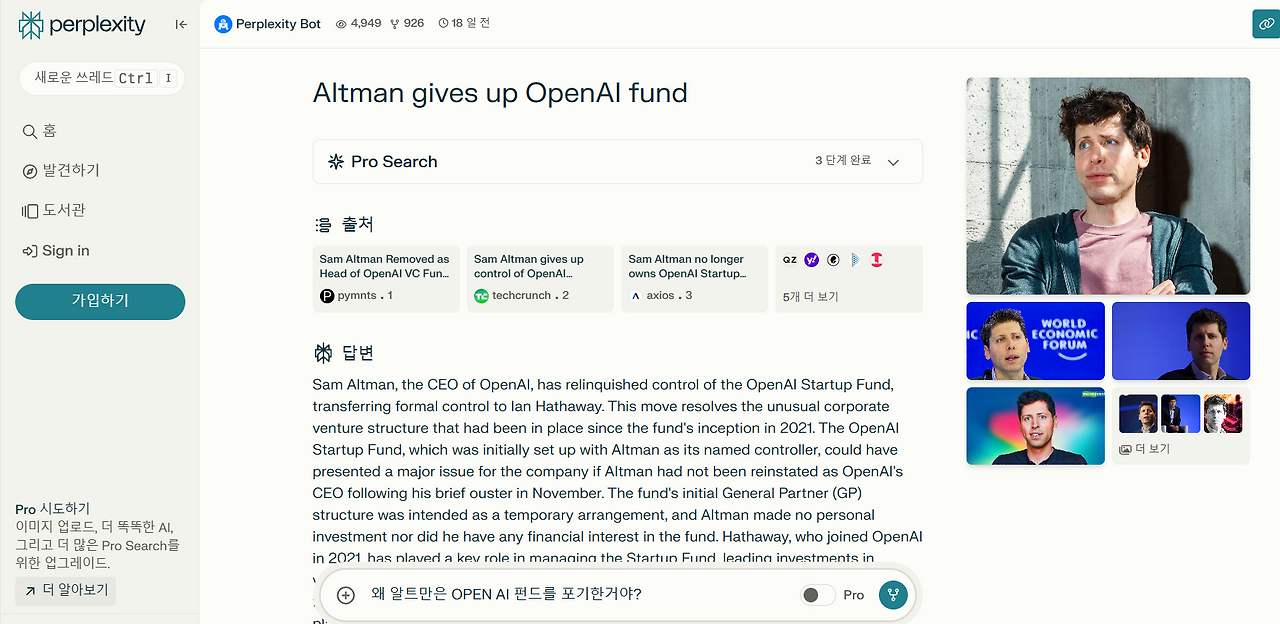1280x624 pixels.
Task: Toggle the Pro switch in the query bar
Action: tap(817, 594)
